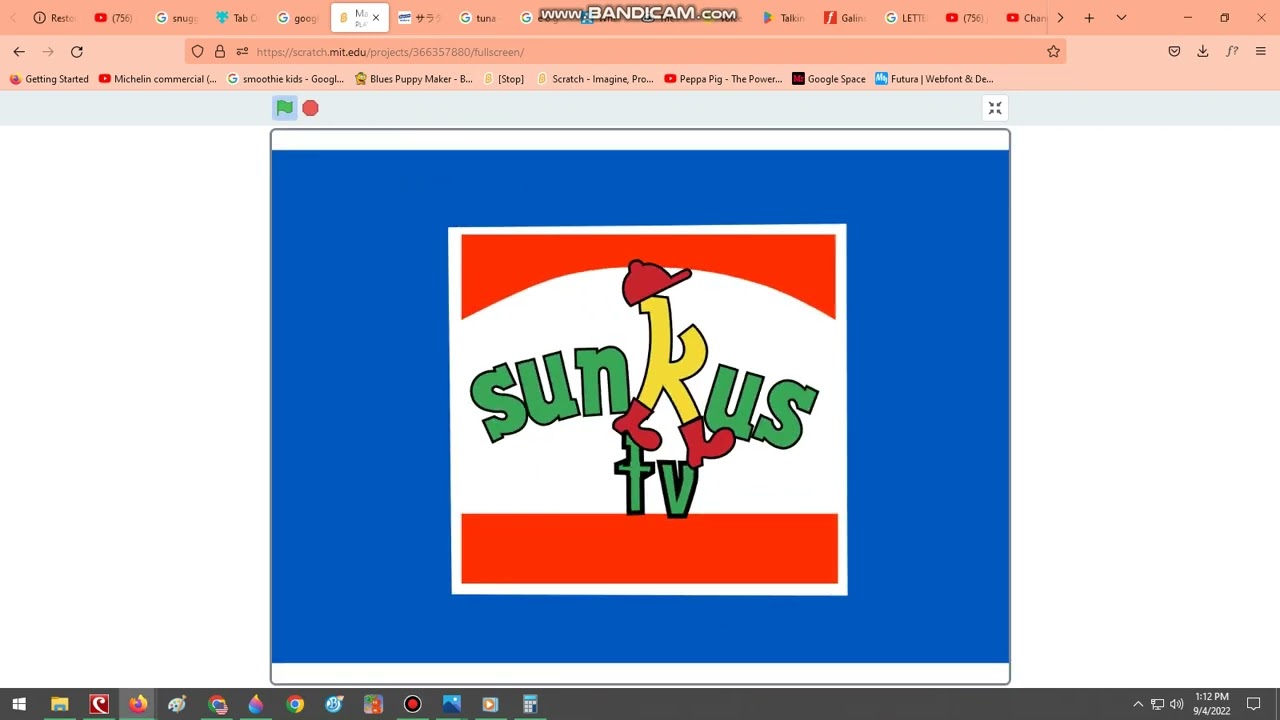Click the red stop sign button
Screen dimensions: 1280x720
pyautogui.click(x=310, y=108)
